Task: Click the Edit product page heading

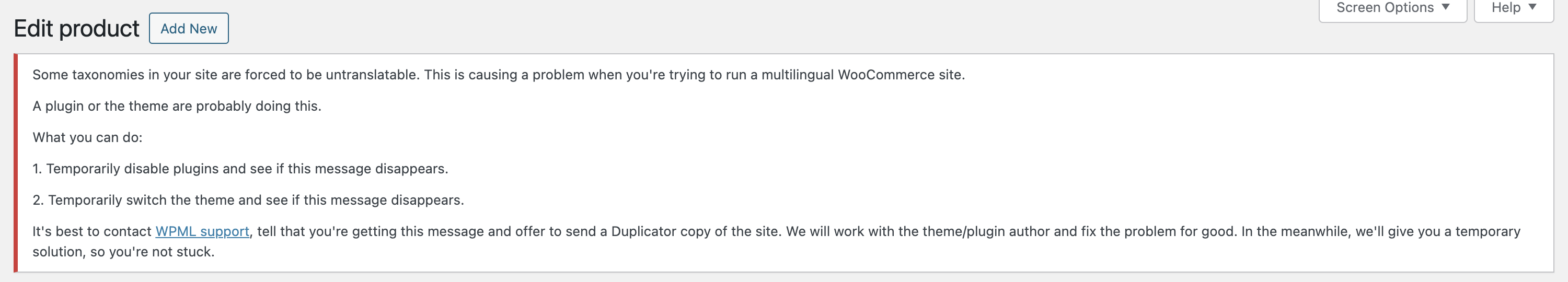Action: 77,29
